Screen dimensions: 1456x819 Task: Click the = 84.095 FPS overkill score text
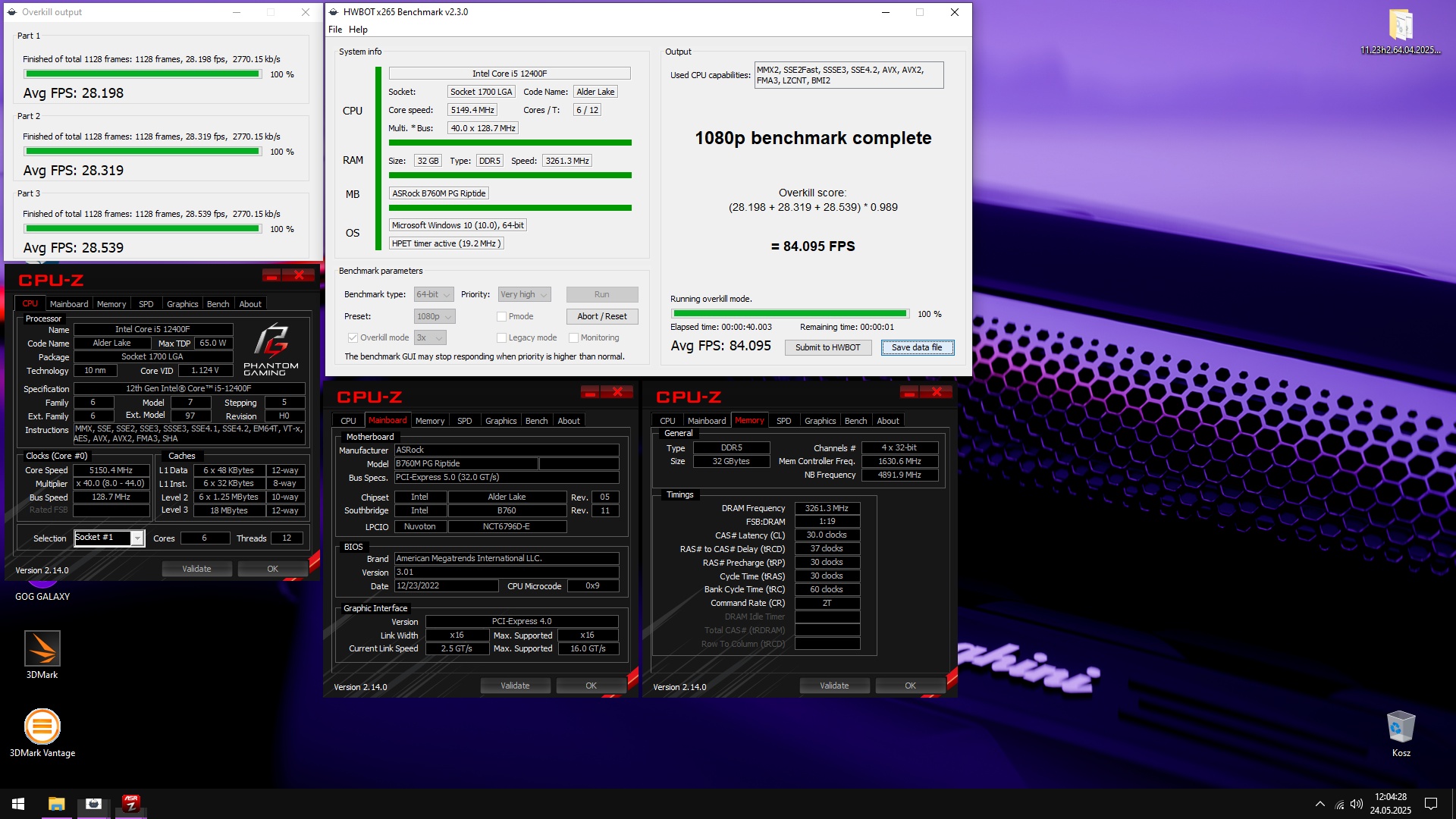[x=813, y=246]
